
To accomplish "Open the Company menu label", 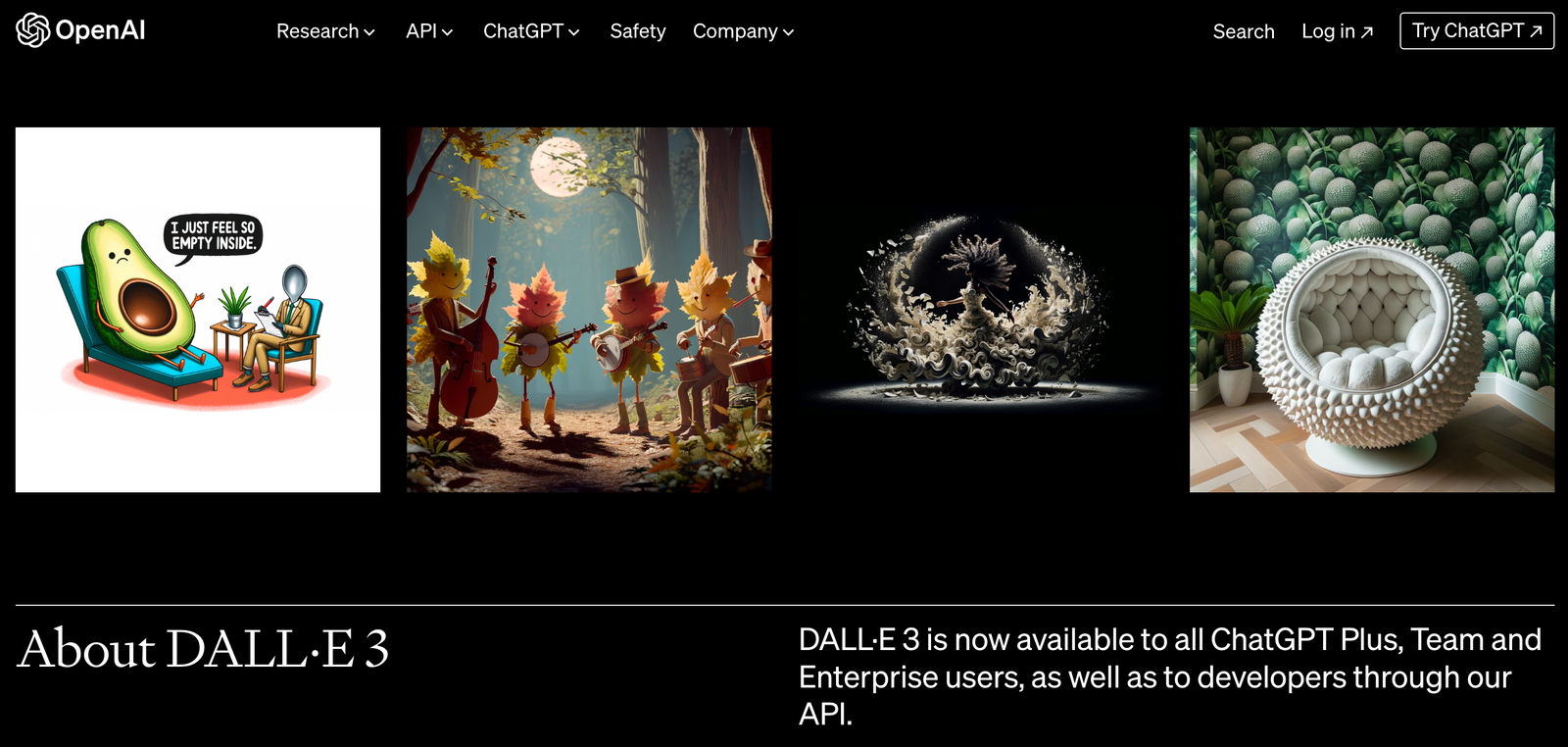I will pos(735,31).
